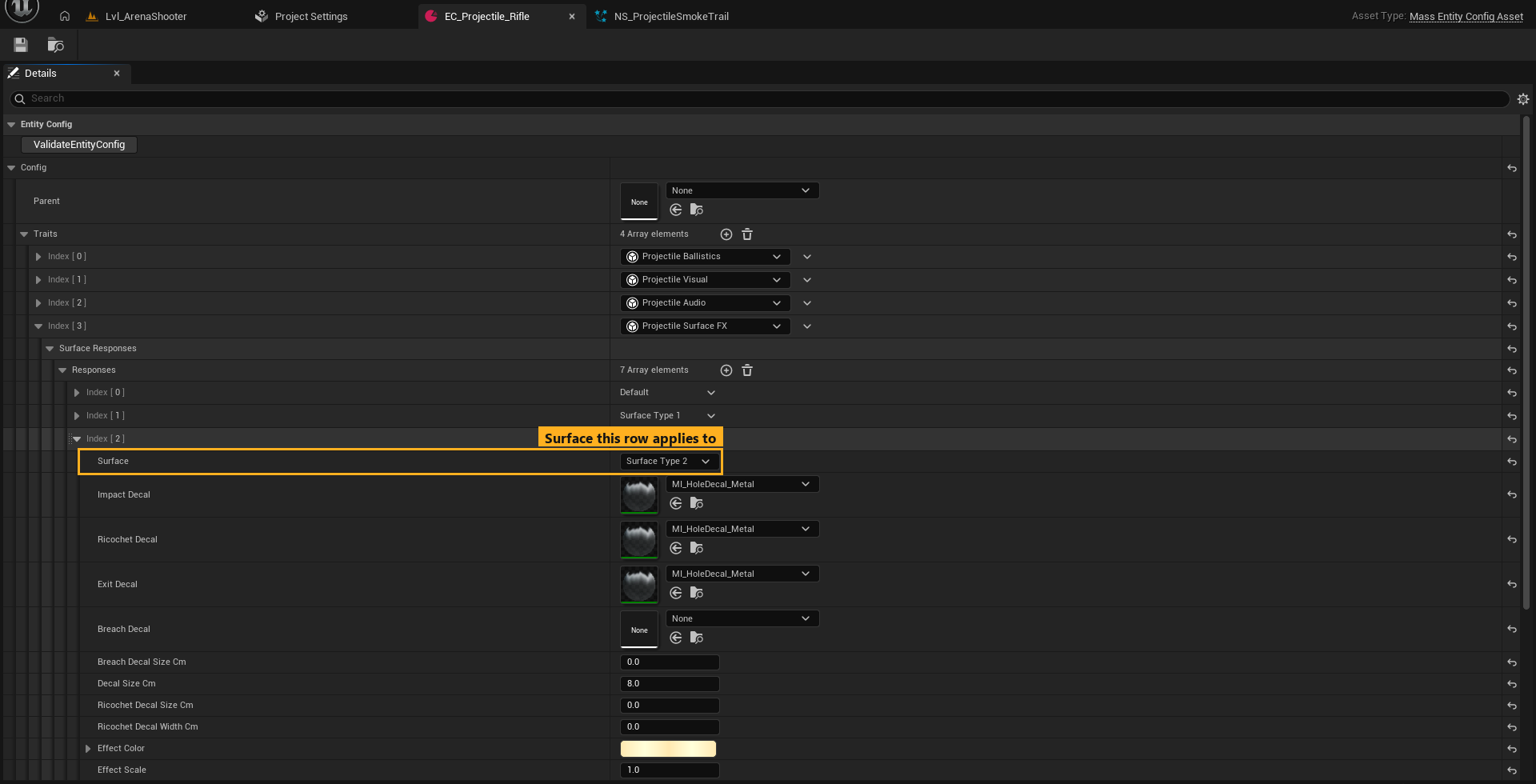Click the ValidateEntityConfig button
Image resolution: width=1536 pixels, height=784 pixels.
pos(79,145)
